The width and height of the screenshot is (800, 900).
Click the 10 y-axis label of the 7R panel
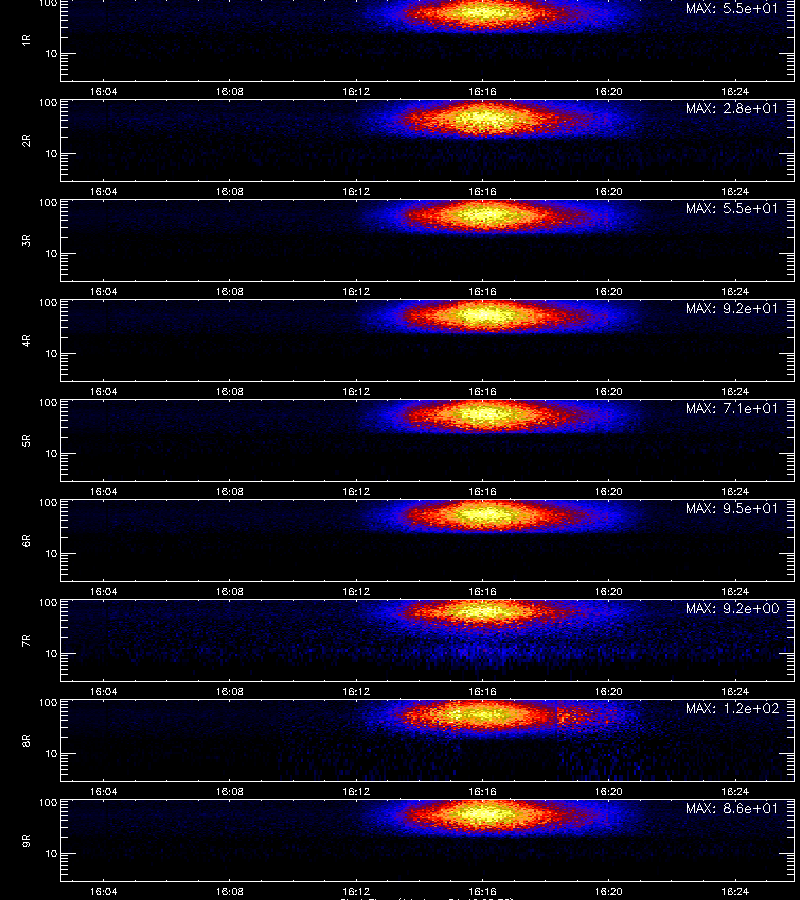(x=51, y=654)
